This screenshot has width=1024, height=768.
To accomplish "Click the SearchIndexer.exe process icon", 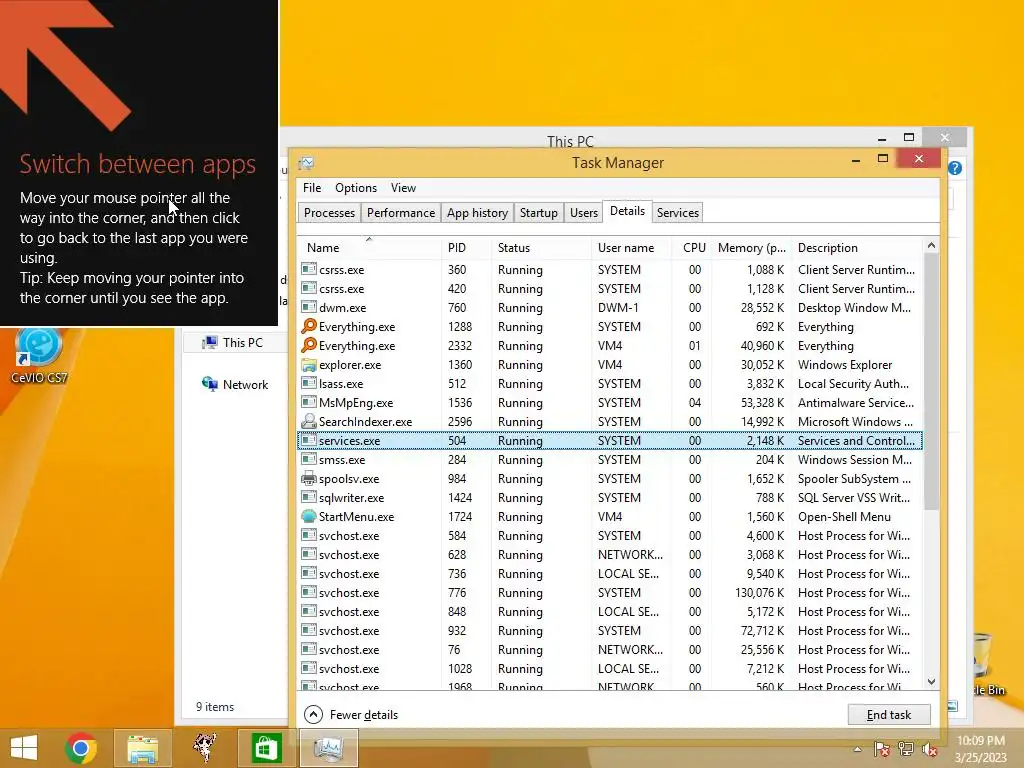I will click(309, 421).
